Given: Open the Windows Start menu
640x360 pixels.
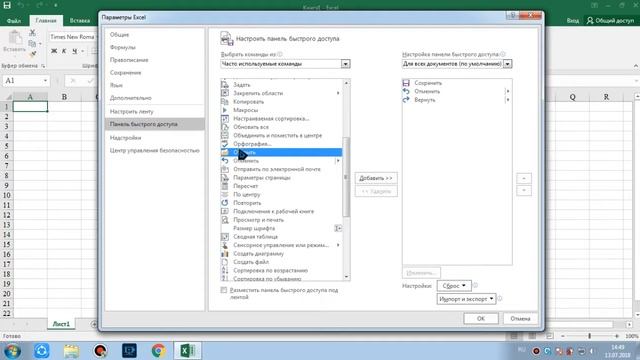Looking at the screenshot, I should [12, 351].
